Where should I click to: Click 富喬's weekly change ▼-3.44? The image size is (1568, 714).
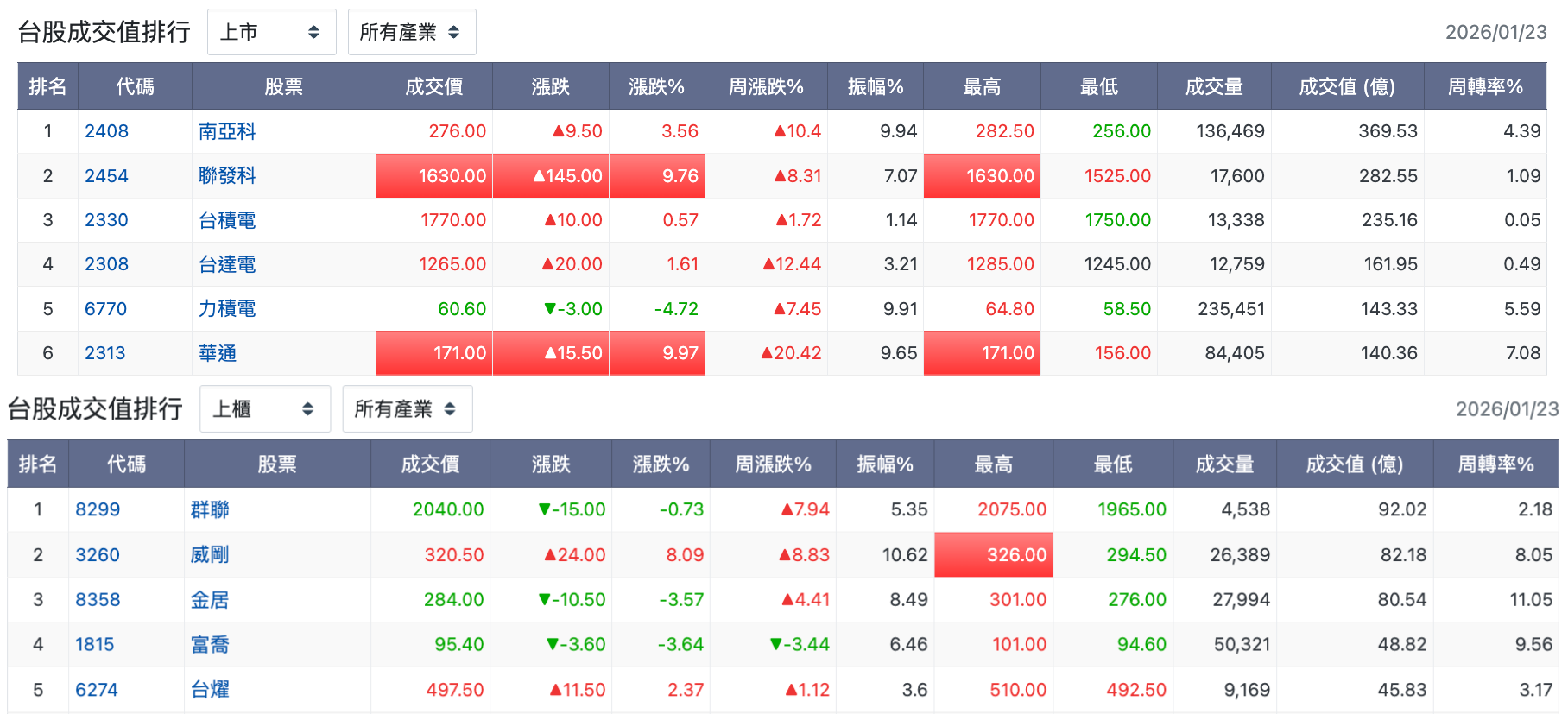(x=800, y=645)
